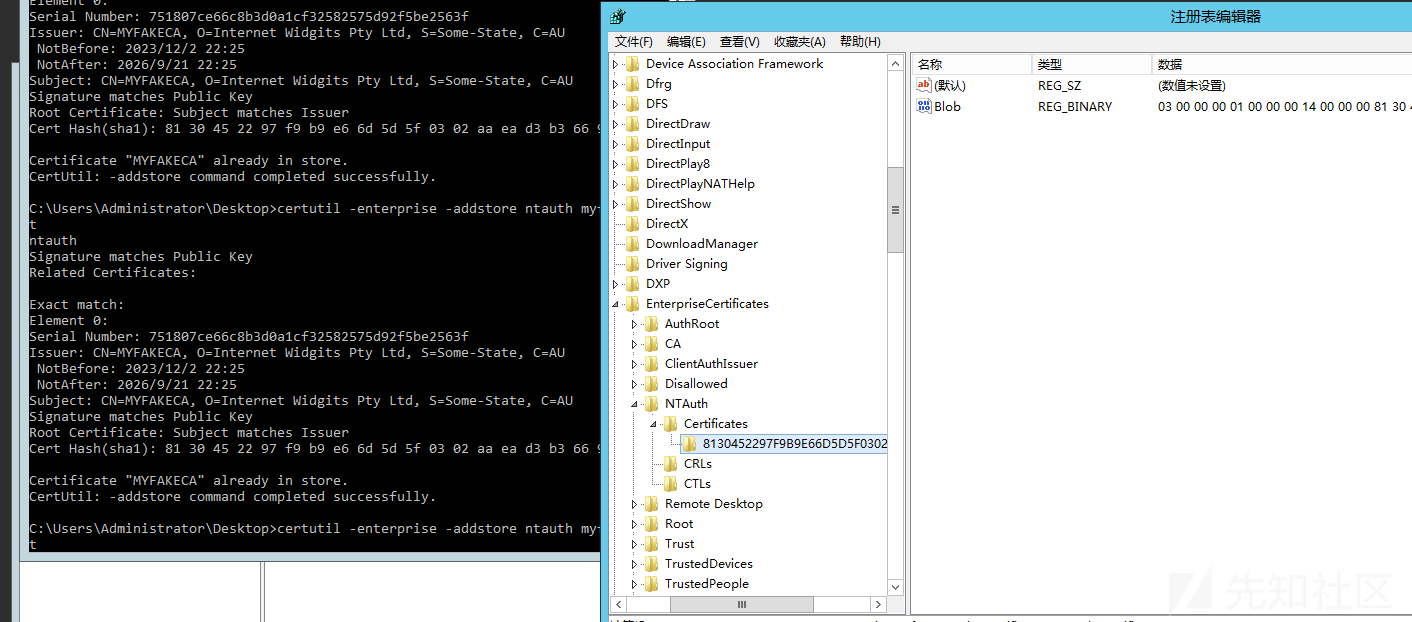Select the DirectDraw folder icon
This screenshot has width=1412, height=622.
[x=632, y=124]
